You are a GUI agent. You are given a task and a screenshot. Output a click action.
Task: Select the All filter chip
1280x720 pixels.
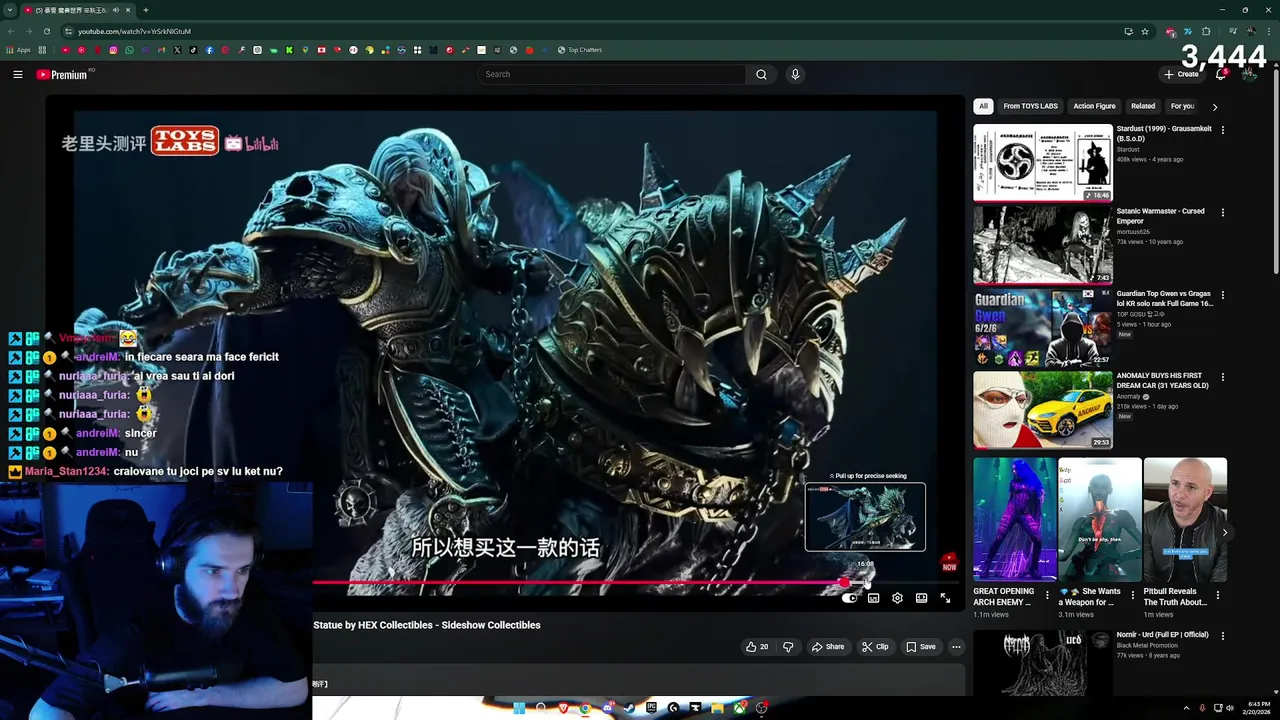(983, 106)
